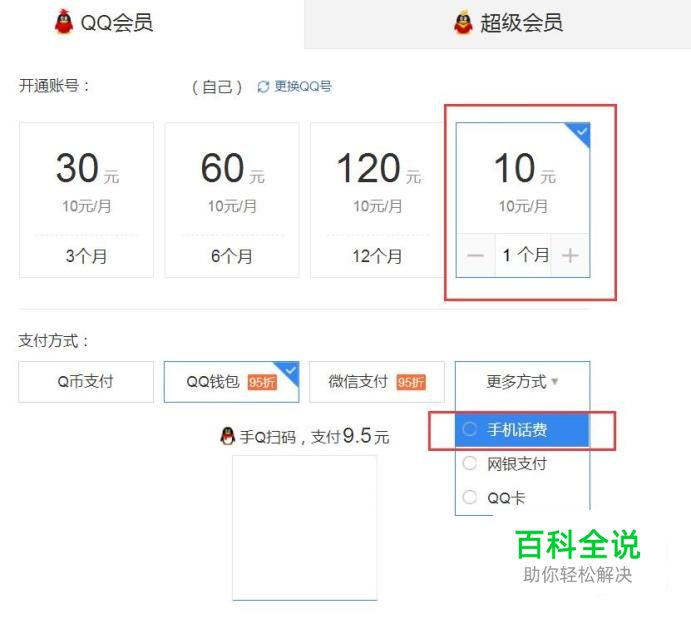Image resolution: width=691 pixels, height=619 pixels.
Task: Click the 支付方式 label text
Action: point(53,341)
